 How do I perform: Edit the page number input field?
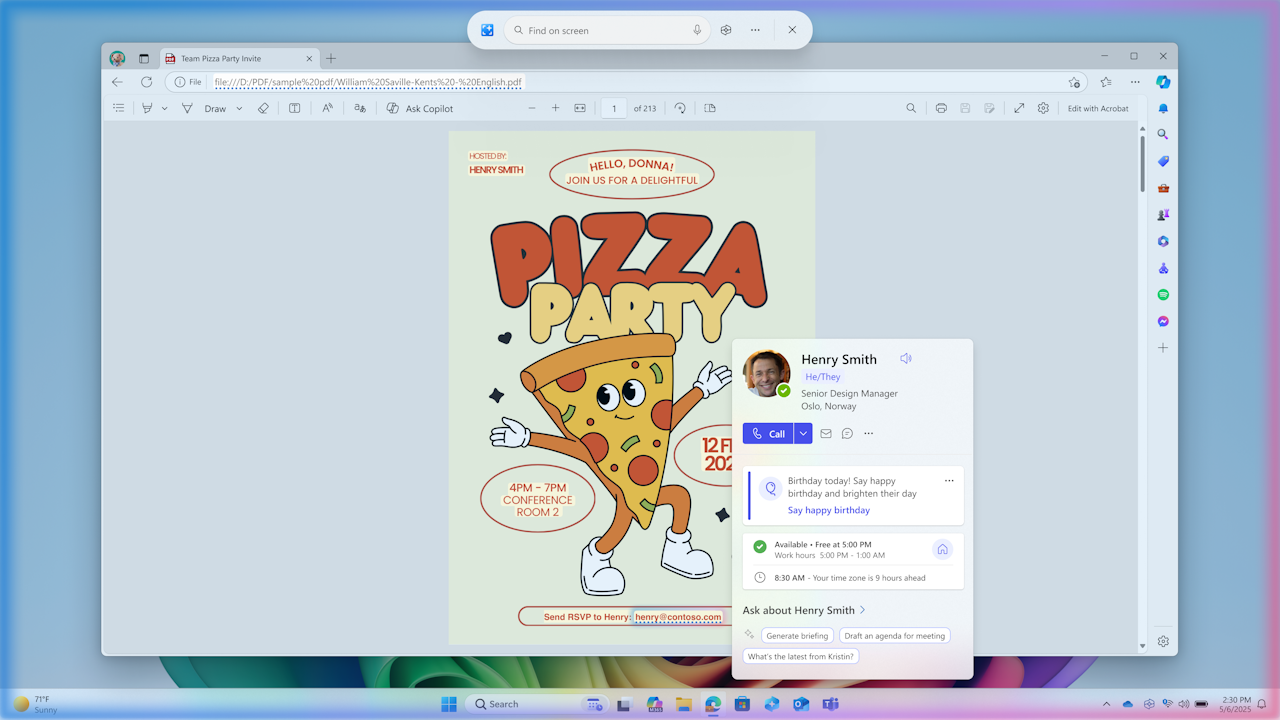coord(614,108)
